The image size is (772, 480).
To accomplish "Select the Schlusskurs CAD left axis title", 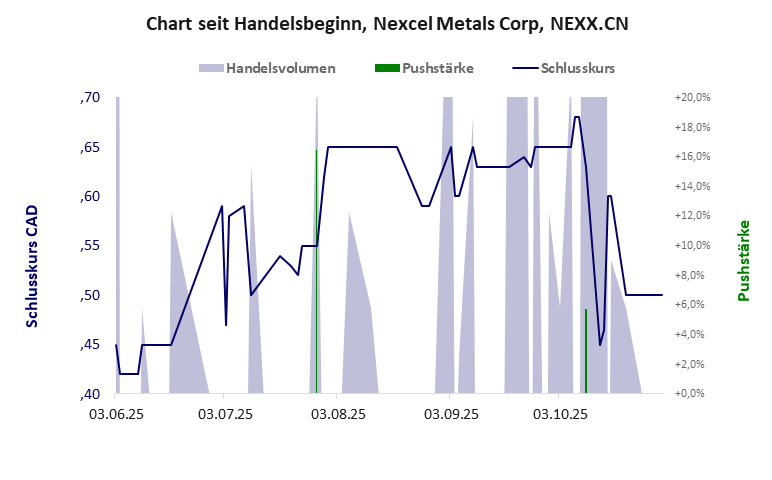I will click(x=32, y=266).
